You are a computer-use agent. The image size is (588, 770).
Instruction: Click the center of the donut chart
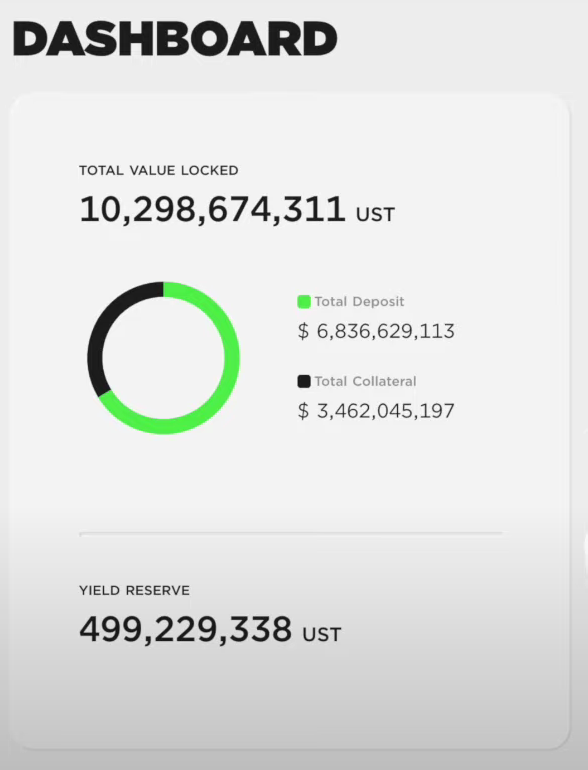[164, 358]
